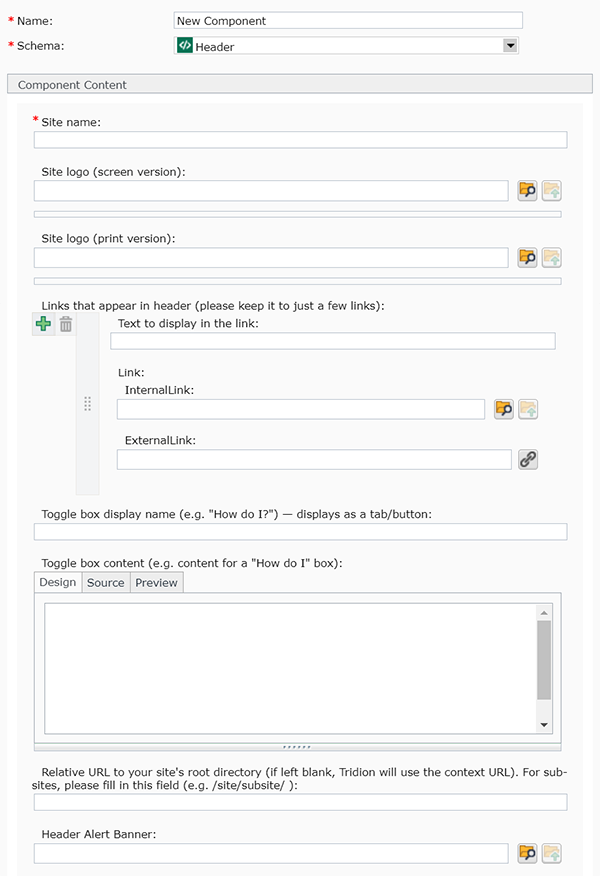This screenshot has width=600, height=876.
Task: Switch to the Preview tab
Action: pyautogui.click(x=156, y=582)
